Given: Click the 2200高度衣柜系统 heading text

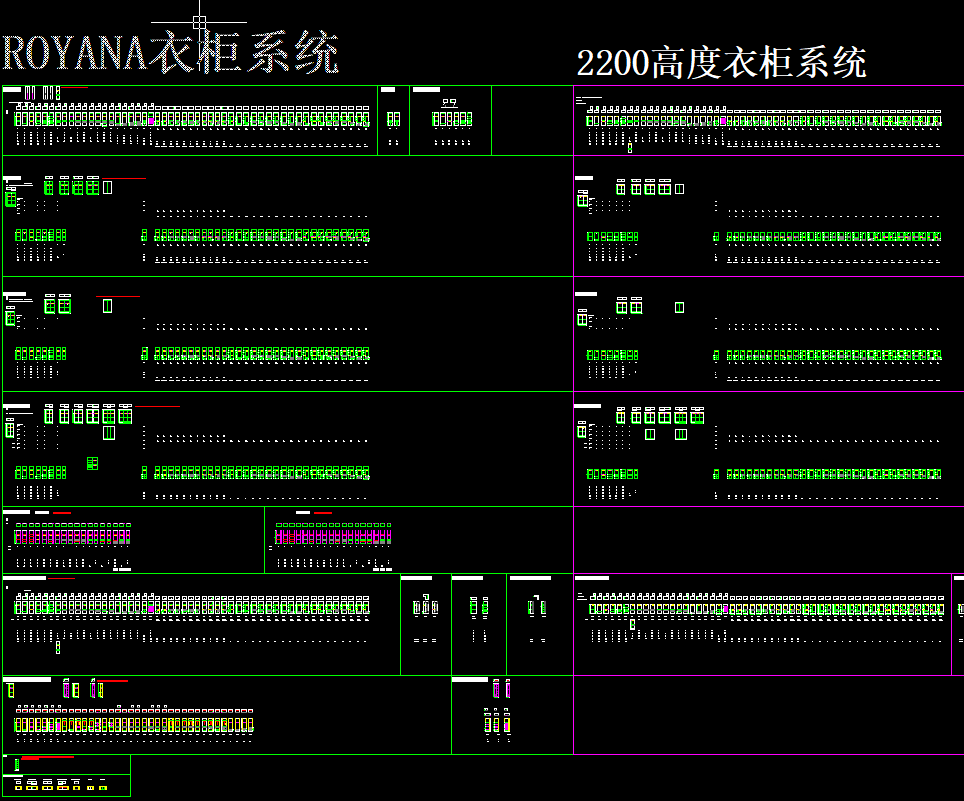Looking at the screenshot, I should 720,63.
